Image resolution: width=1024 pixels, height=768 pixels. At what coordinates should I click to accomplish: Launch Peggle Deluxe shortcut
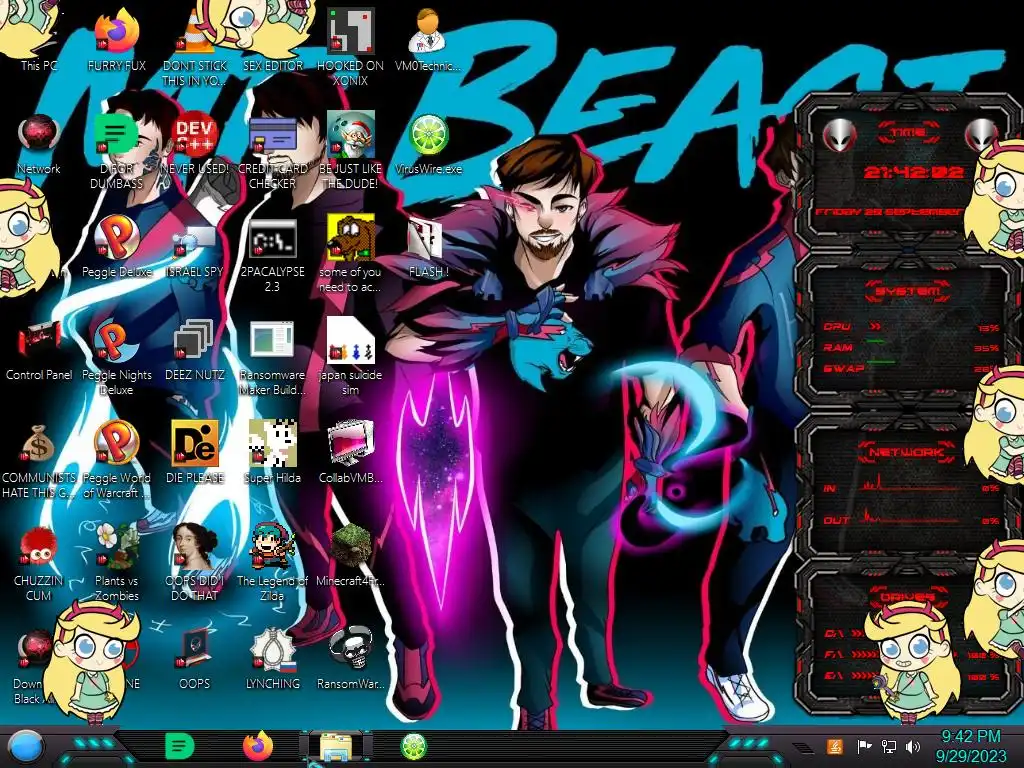(116, 247)
